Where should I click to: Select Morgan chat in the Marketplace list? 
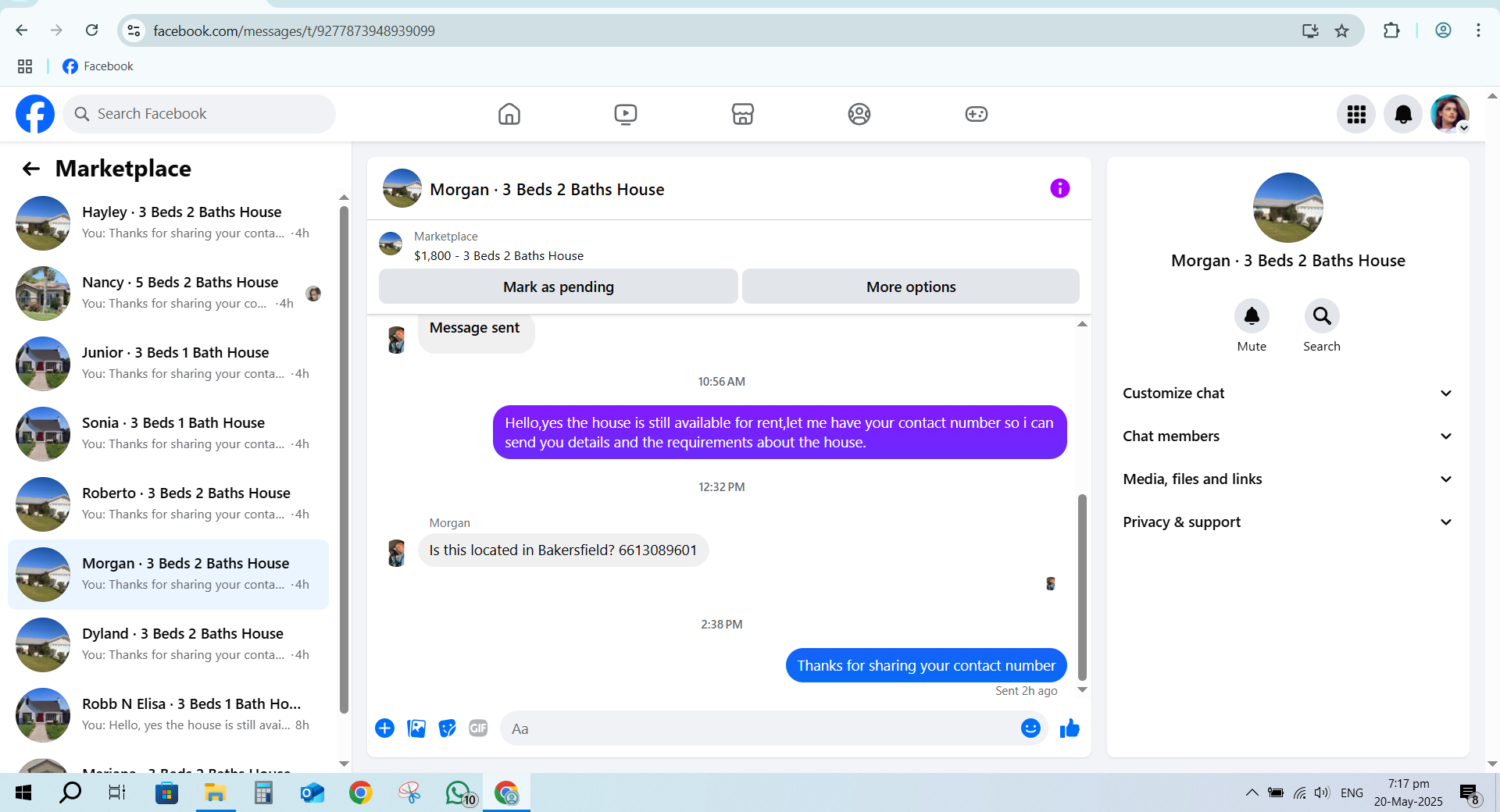pos(168,575)
